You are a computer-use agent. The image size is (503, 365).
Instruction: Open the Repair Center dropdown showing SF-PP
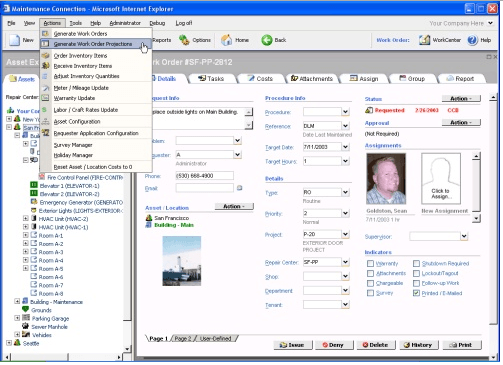point(345,262)
